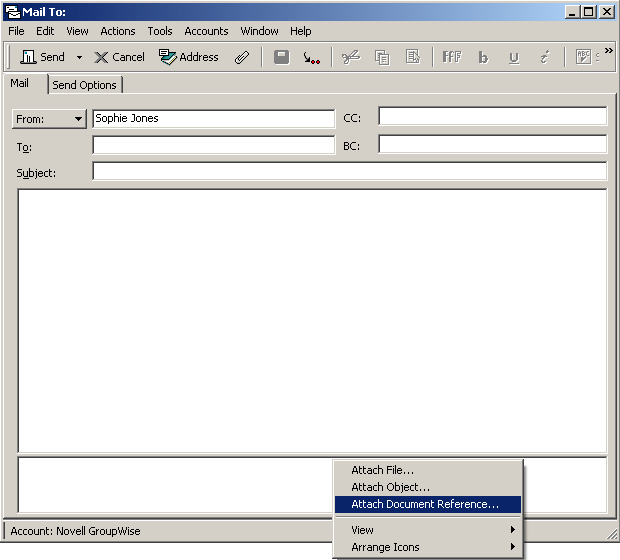Open the Accounts menu

[206, 31]
